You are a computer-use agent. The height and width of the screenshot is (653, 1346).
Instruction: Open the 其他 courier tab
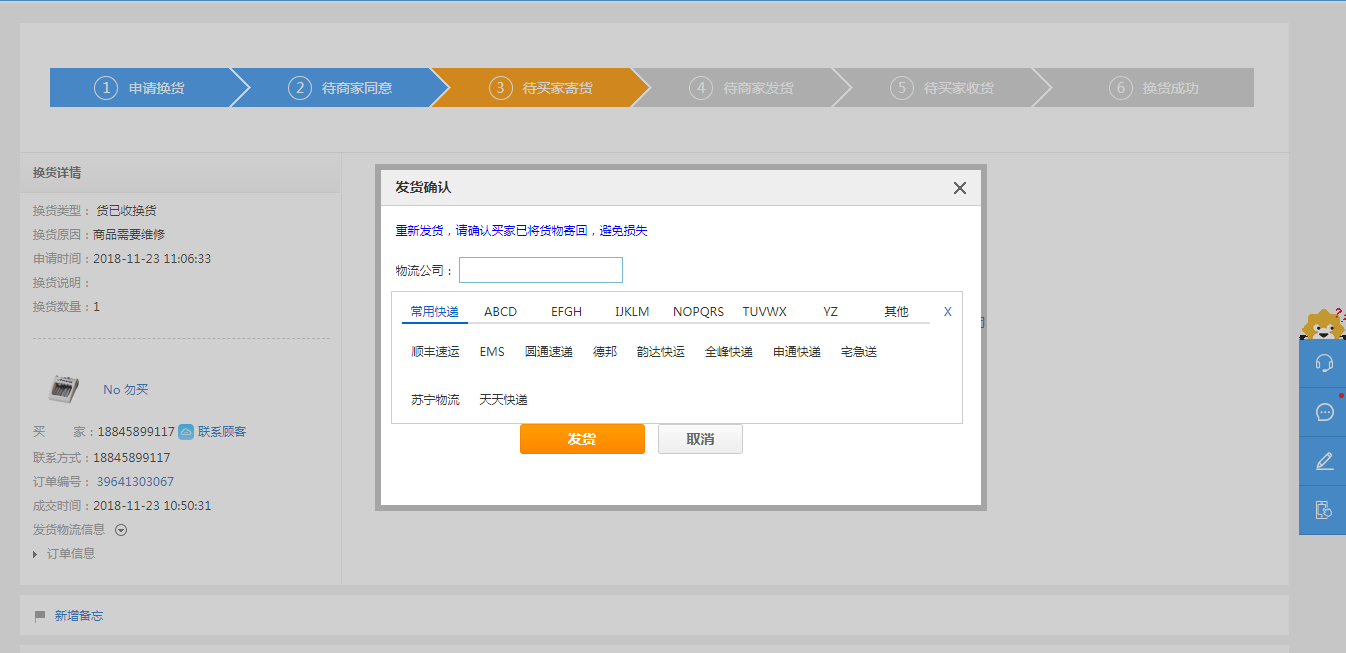point(896,312)
